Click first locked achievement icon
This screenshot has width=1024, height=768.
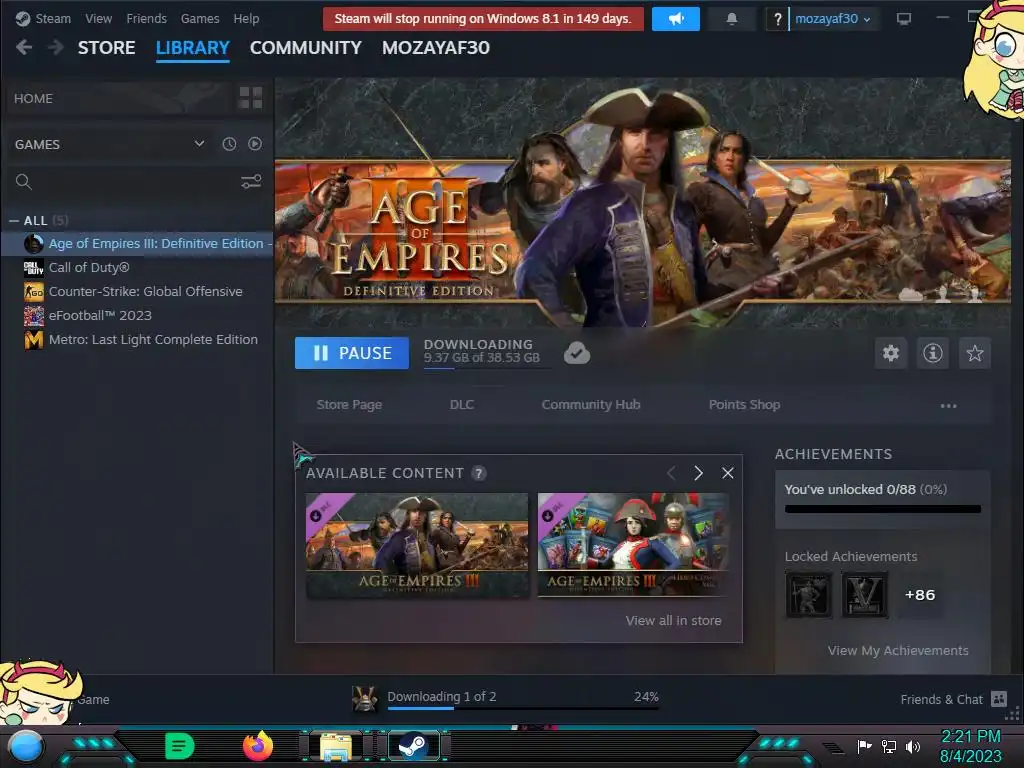click(x=808, y=594)
